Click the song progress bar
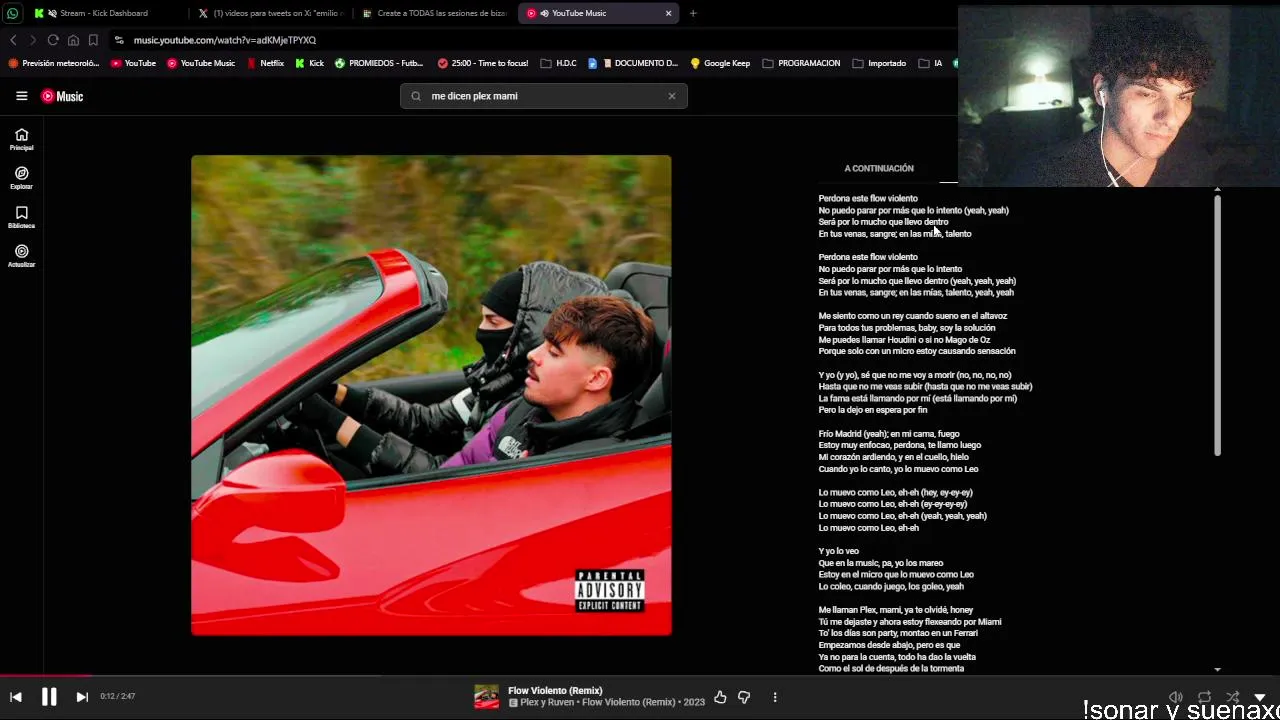The image size is (1280, 720). tap(640, 675)
